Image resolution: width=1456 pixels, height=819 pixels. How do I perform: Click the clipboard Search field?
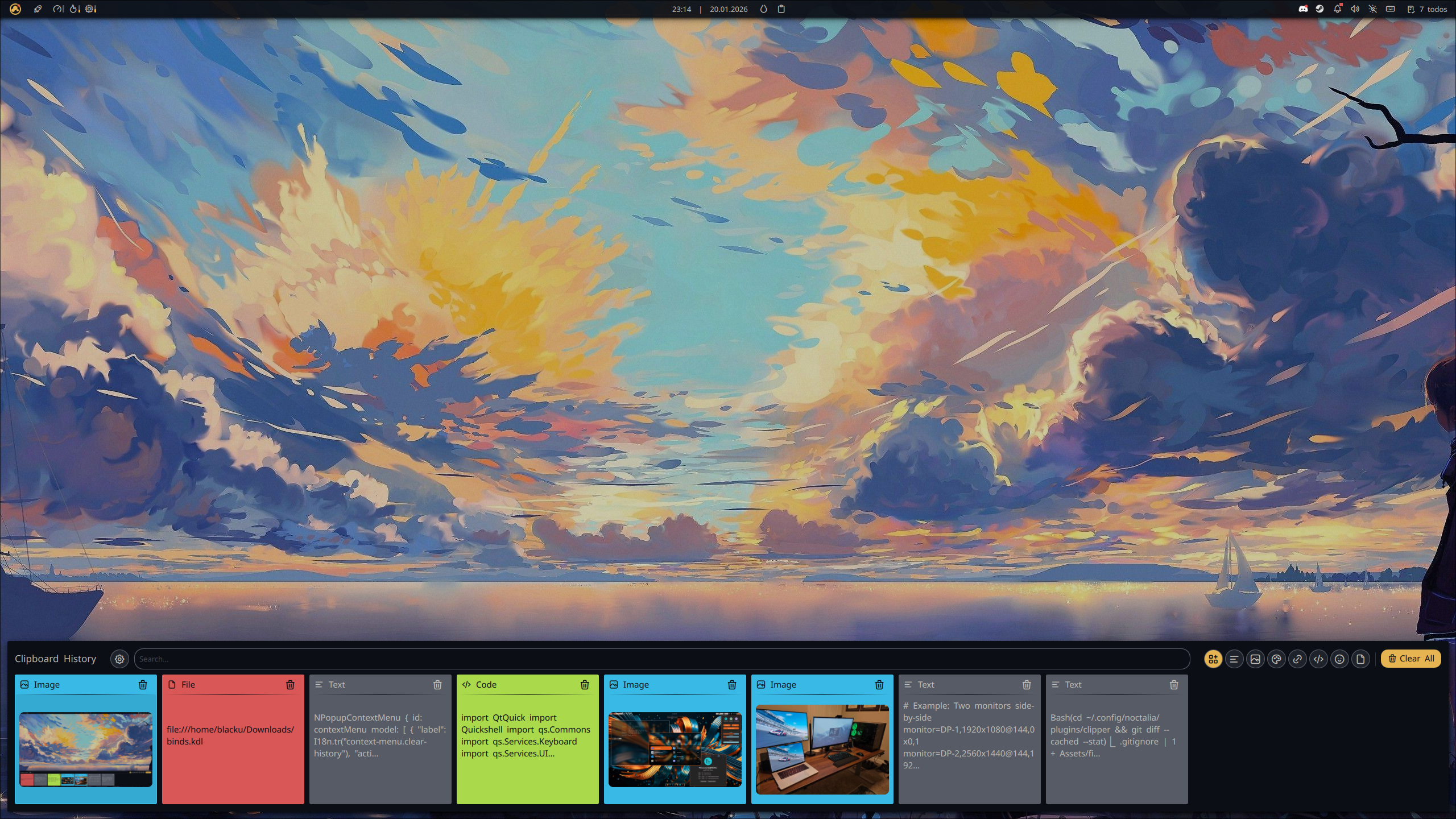tap(660, 659)
